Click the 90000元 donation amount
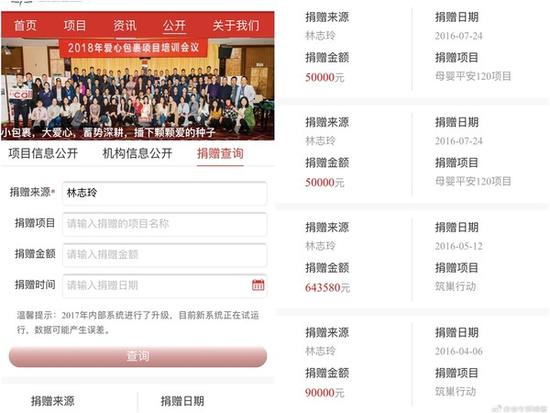The height and width of the screenshot is (413, 550). click(324, 393)
